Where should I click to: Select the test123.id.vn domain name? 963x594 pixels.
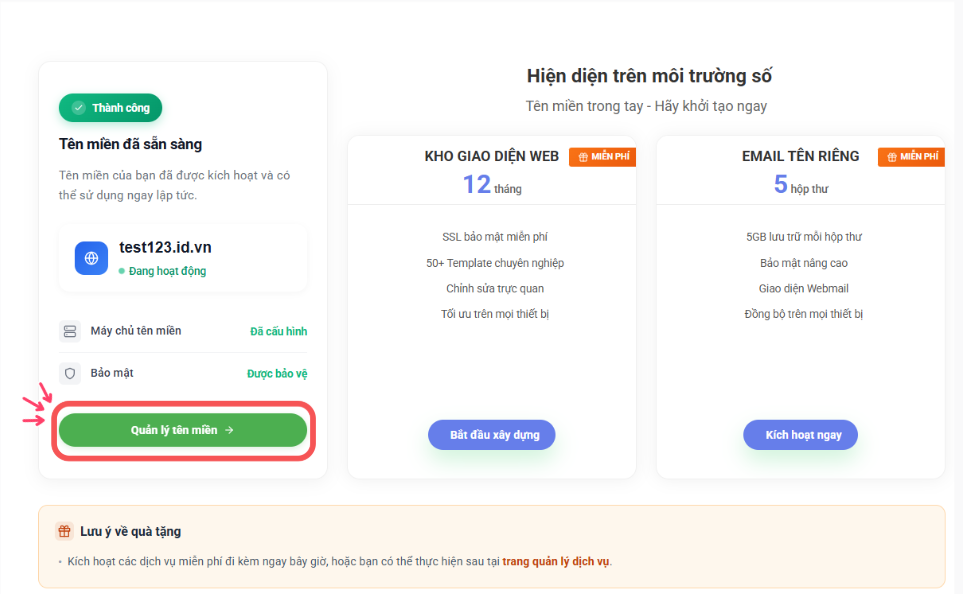click(165, 248)
